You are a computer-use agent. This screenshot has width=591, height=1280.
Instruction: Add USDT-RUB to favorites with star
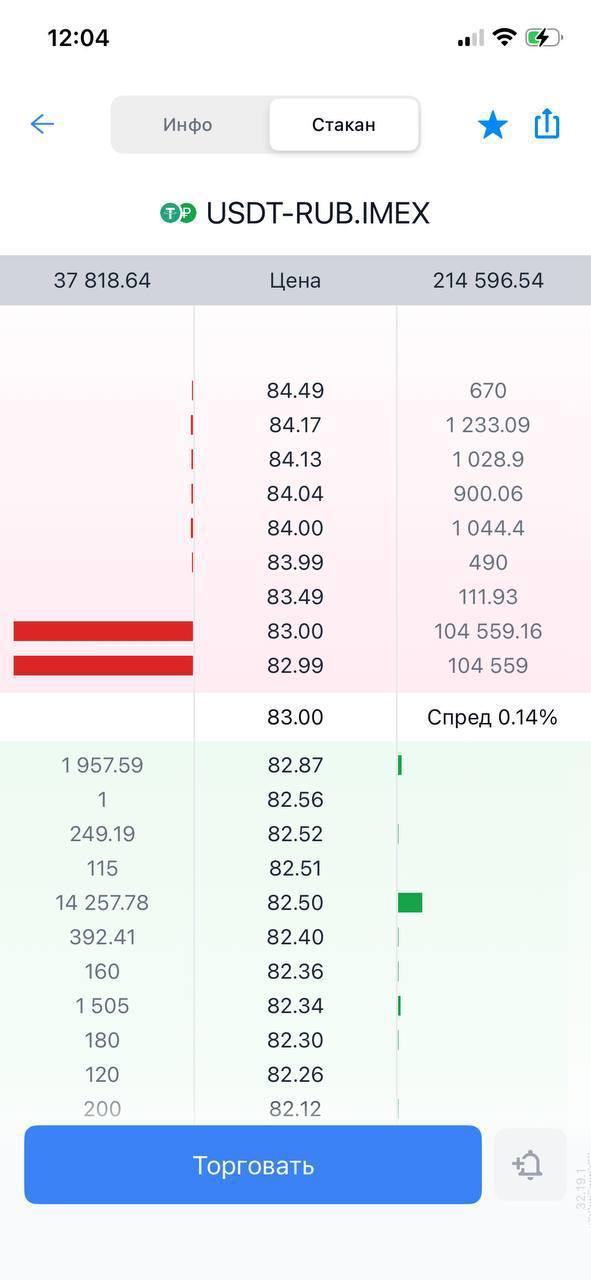click(492, 125)
